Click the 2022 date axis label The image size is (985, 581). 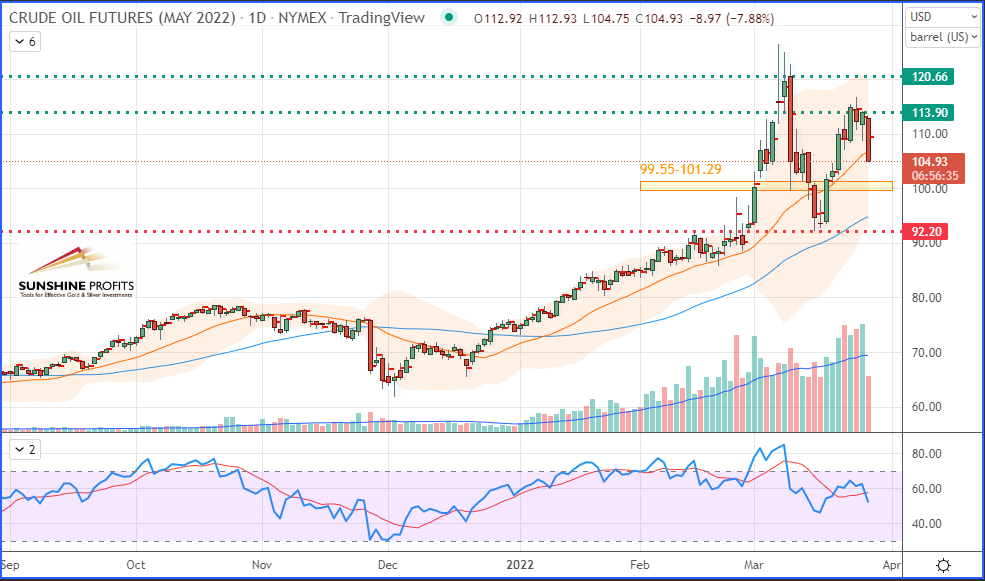pyautogui.click(x=520, y=565)
